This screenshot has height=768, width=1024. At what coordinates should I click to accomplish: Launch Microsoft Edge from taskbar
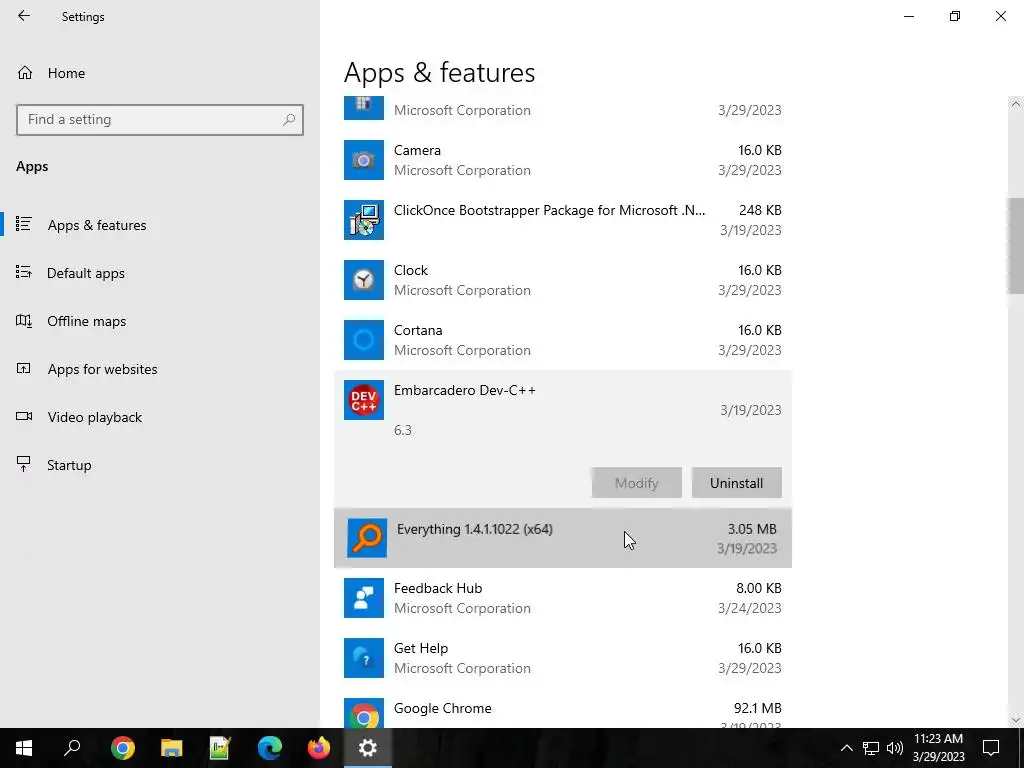click(270, 748)
